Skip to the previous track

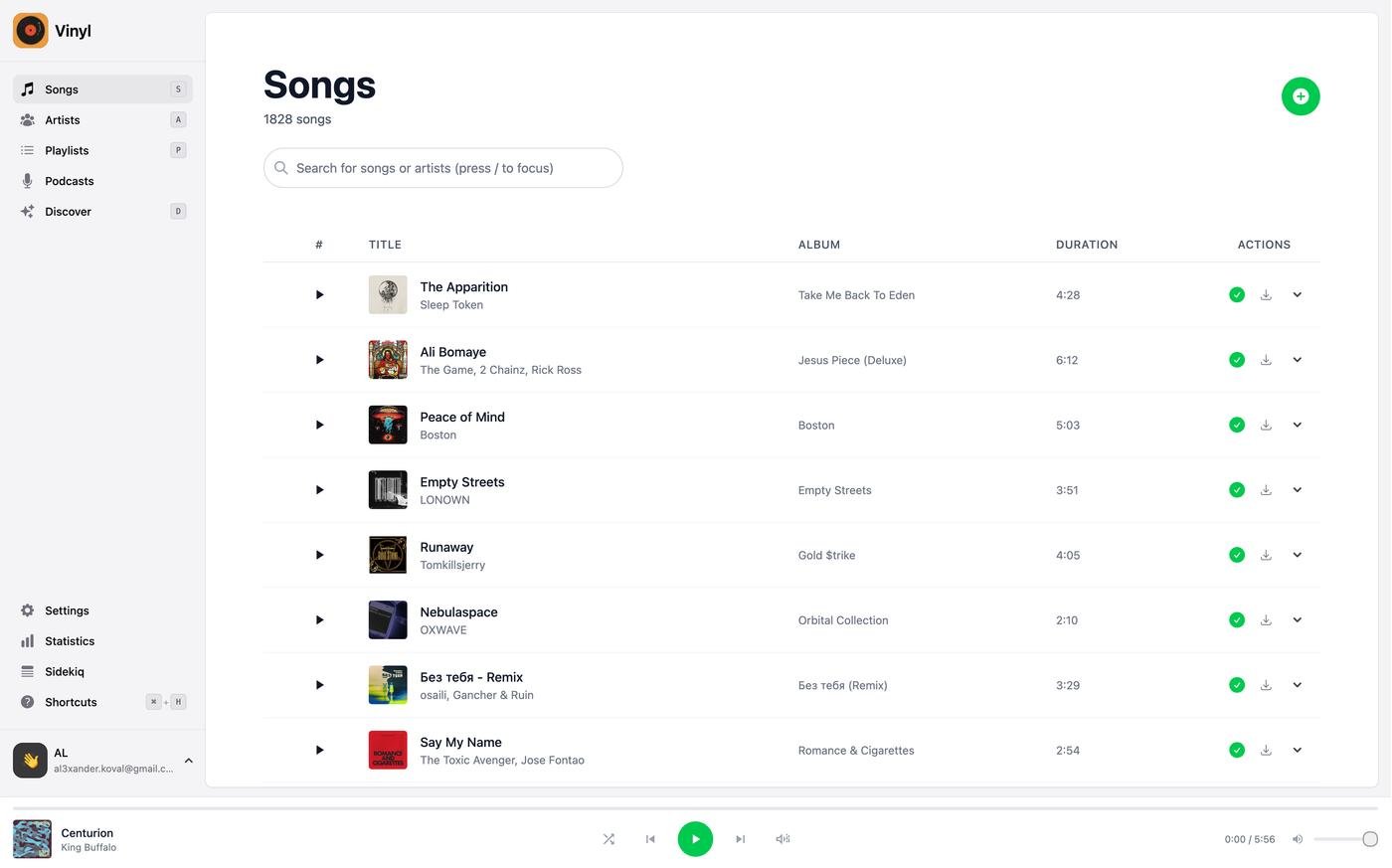(x=650, y=839)
